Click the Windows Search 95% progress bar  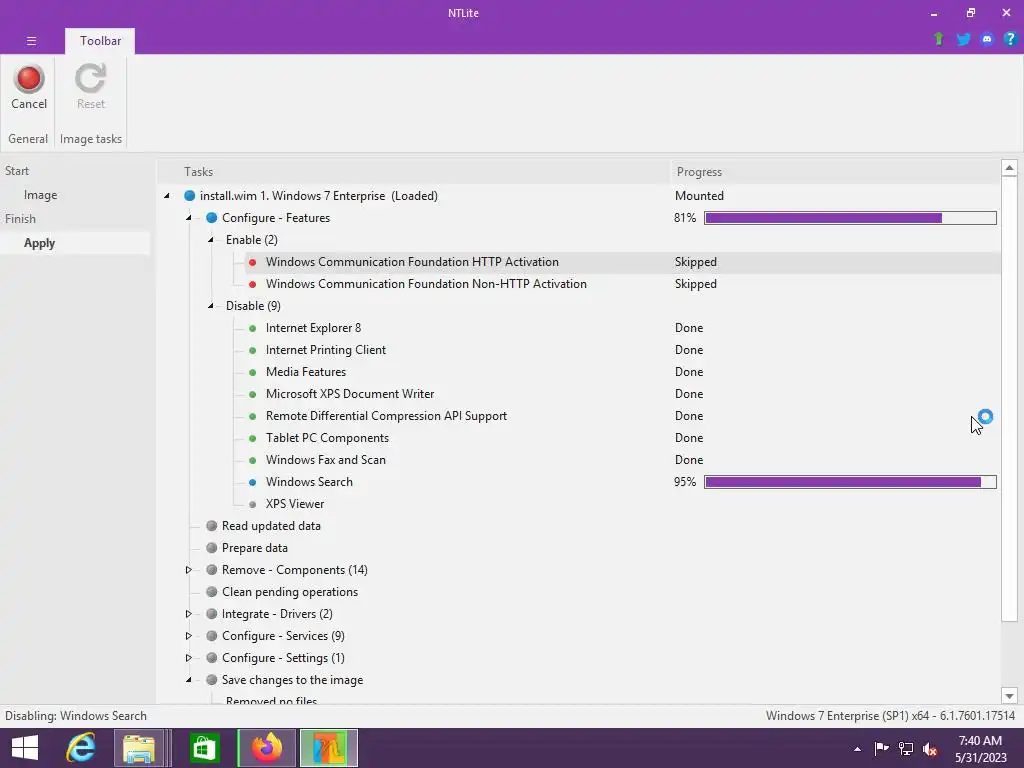850,482
